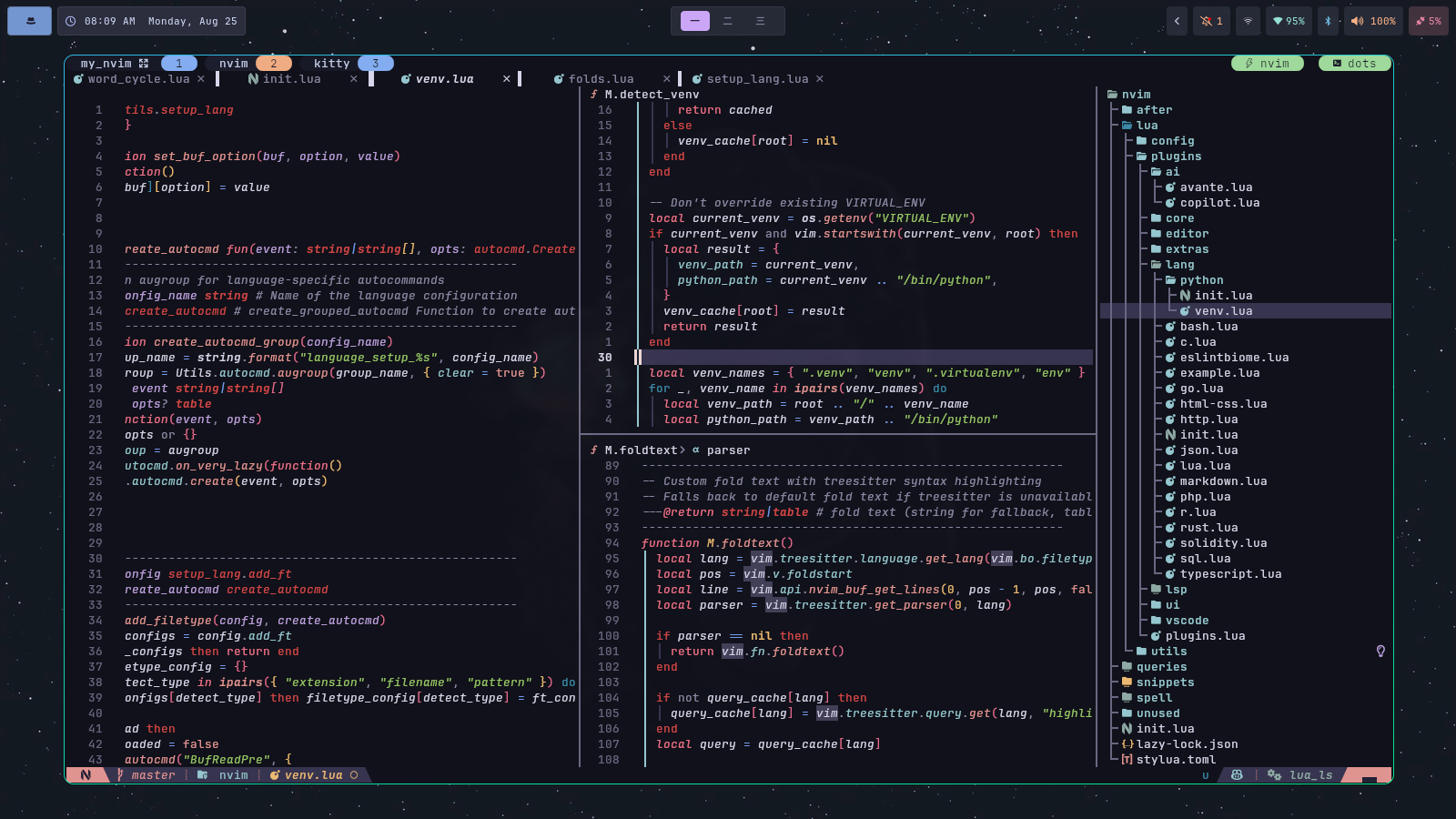
Task: Collapse the python folder in file tree
Action: coord(1201,280)
